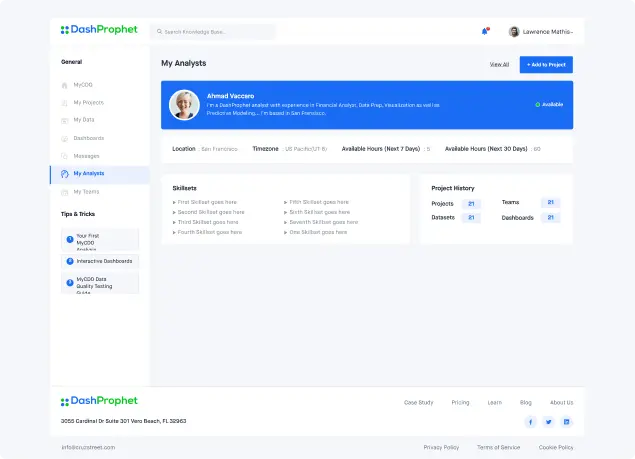The height and width of the screenshot is (459, 635).
Task: Expand the Seventh Skillset item
Action: click(319, 222)
